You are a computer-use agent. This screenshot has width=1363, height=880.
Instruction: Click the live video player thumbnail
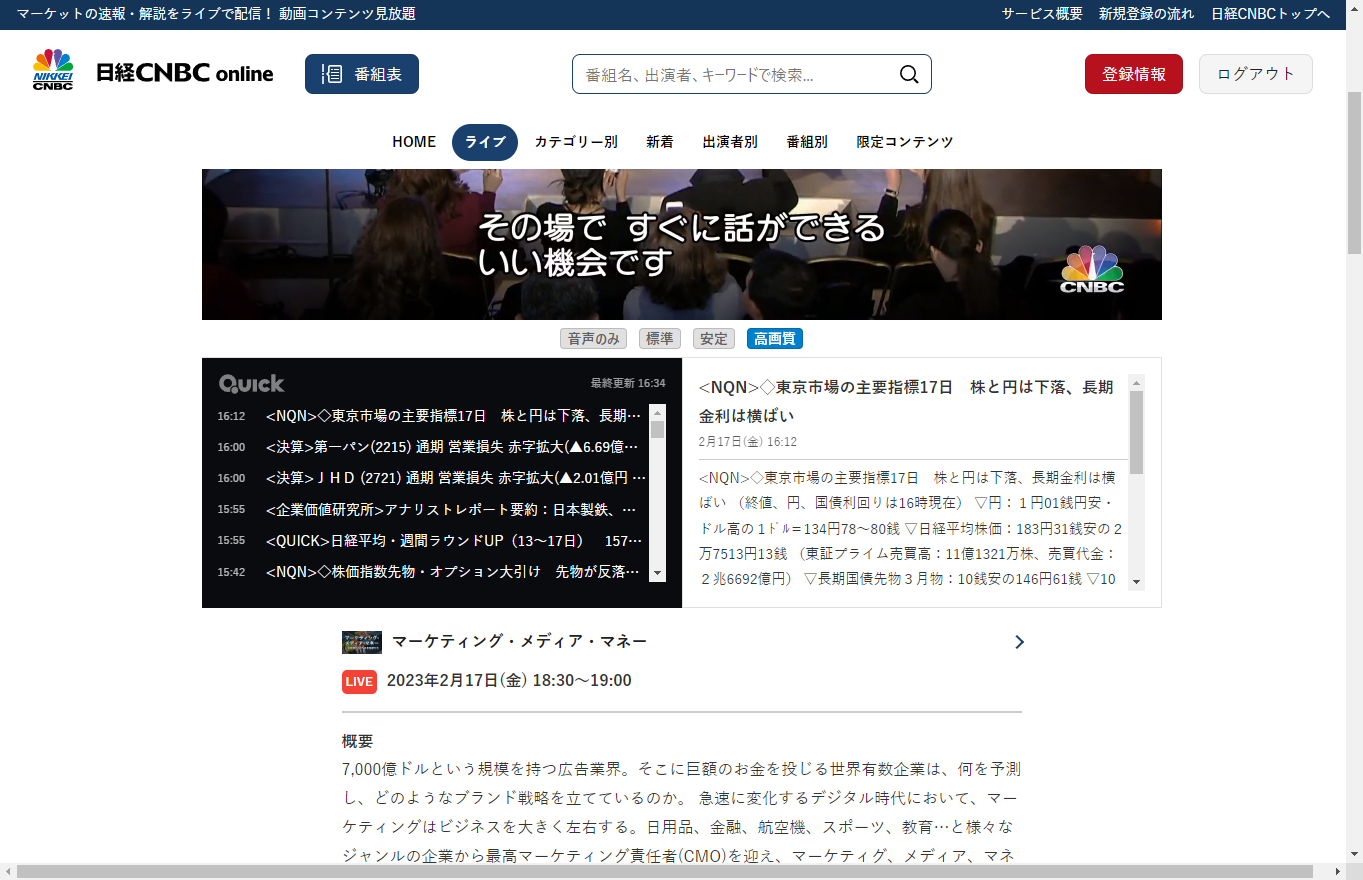pos(682,244)
